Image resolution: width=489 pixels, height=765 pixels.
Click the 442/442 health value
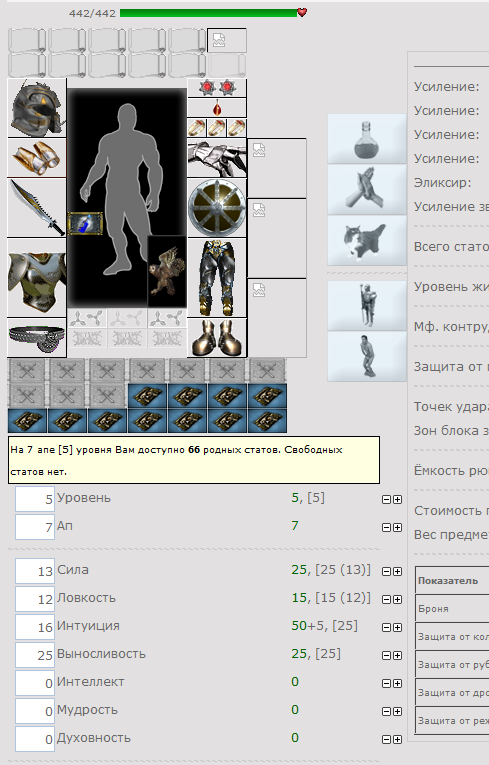pyautogui.click(x=92, y=13)
